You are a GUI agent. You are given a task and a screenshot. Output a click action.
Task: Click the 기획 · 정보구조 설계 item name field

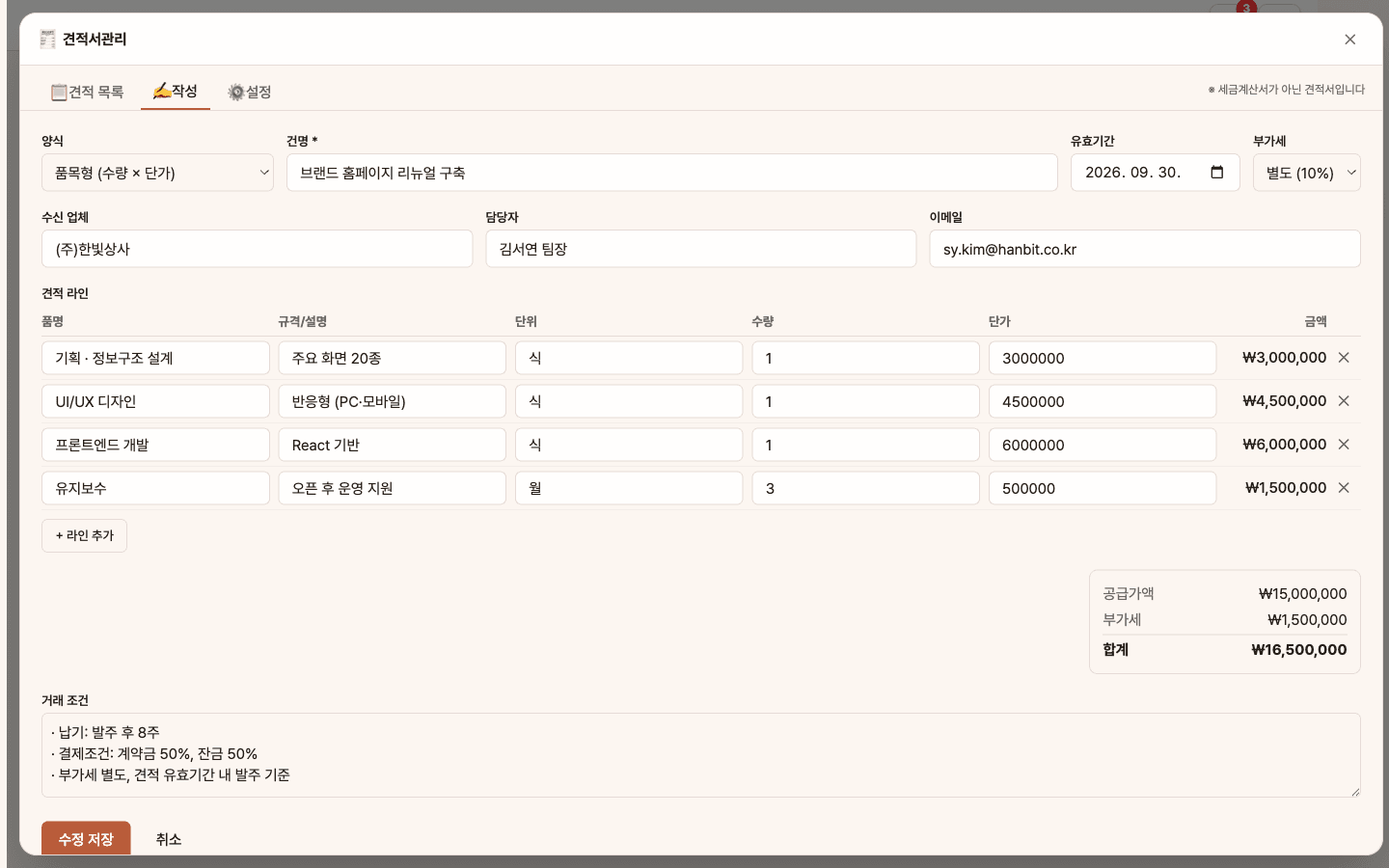pyautogui.click(x=155, y=358)
